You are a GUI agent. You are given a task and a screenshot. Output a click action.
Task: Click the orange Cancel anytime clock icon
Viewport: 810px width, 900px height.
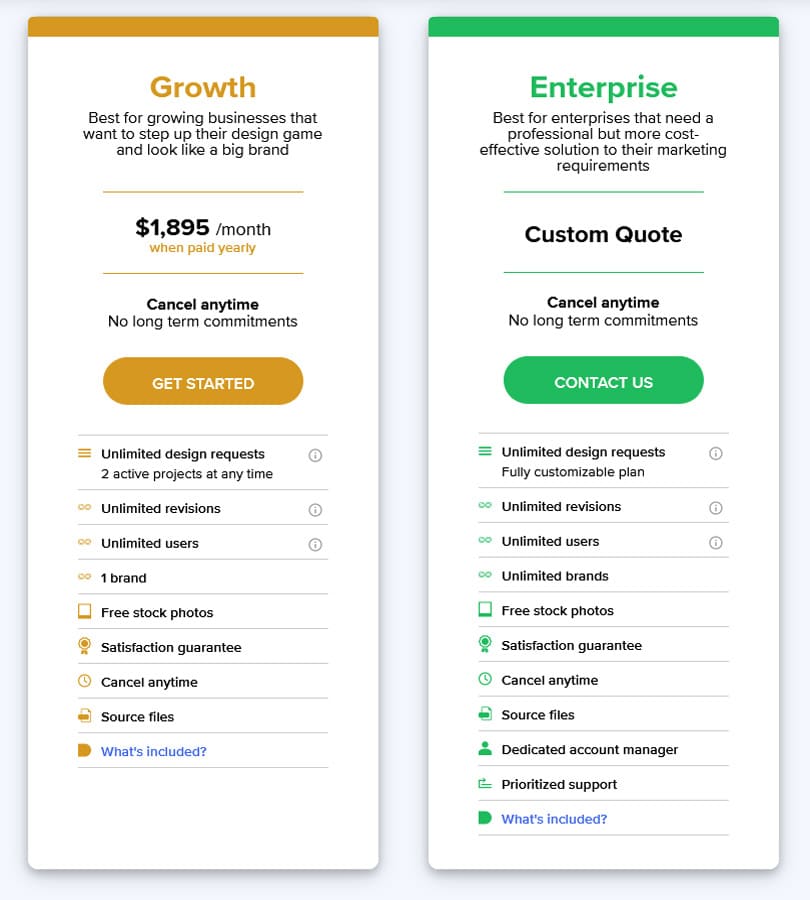pos(84,681)
